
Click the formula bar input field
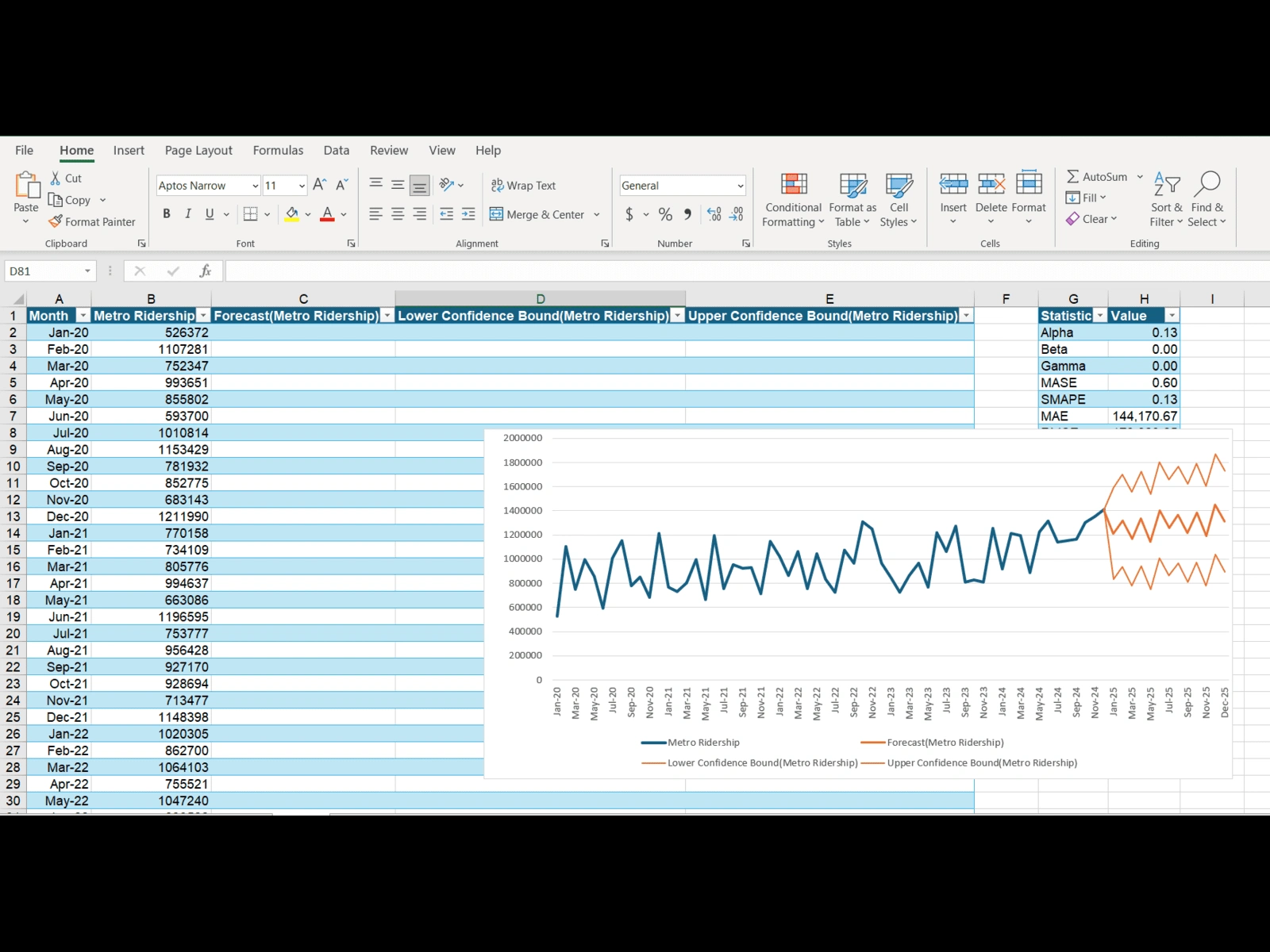click(x=746, y=271)
